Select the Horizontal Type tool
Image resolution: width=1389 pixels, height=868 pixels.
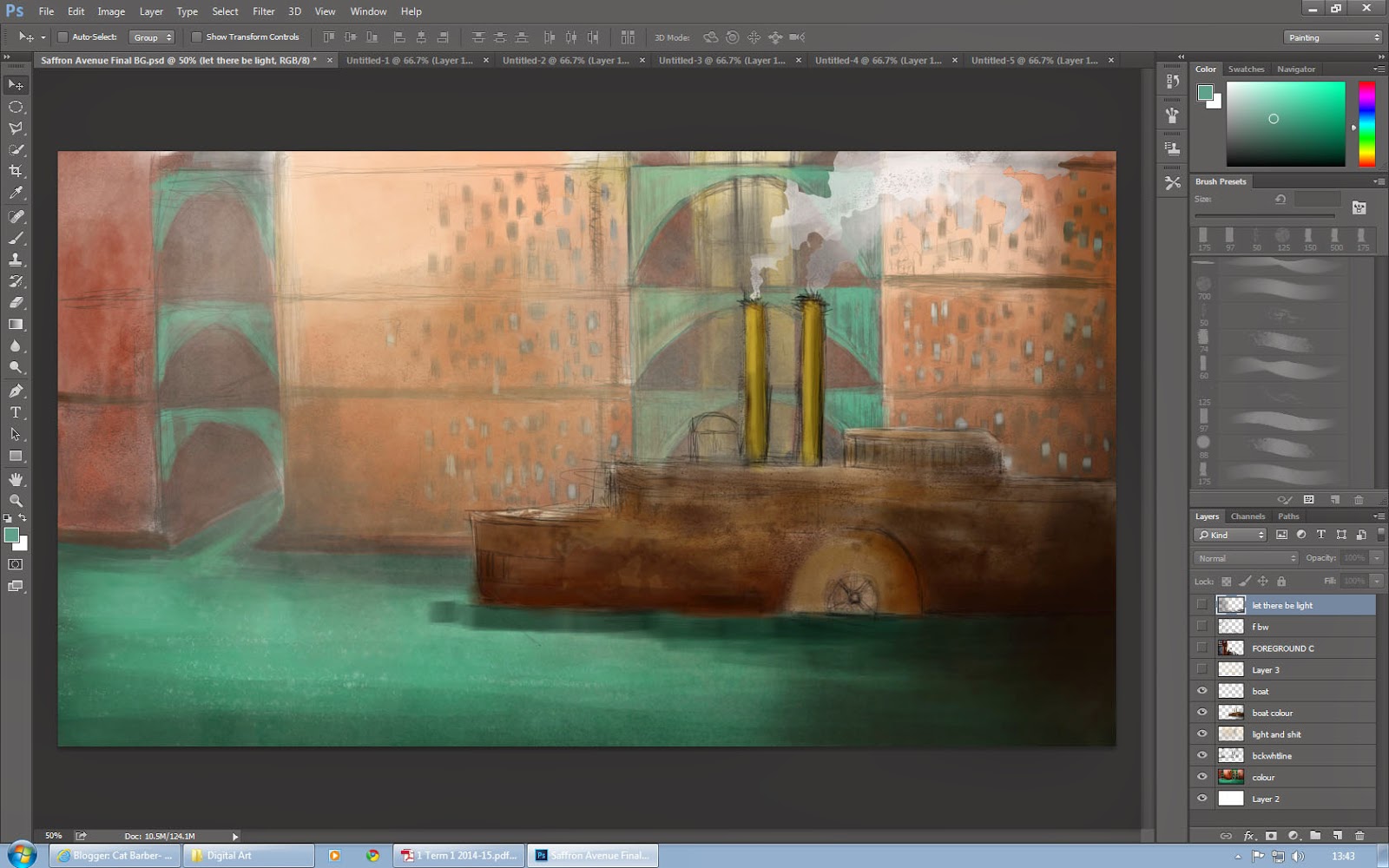tap(16, 412)
